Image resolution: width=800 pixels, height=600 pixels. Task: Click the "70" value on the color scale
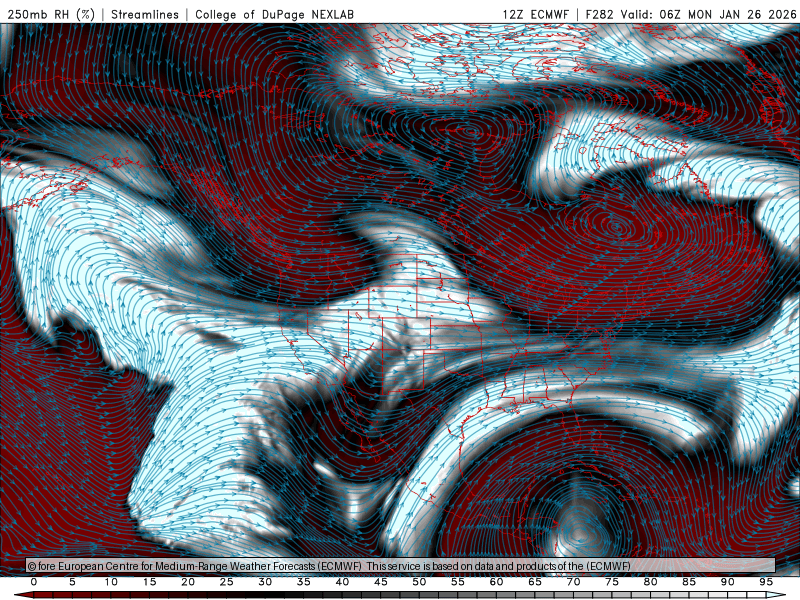[573, 582]
